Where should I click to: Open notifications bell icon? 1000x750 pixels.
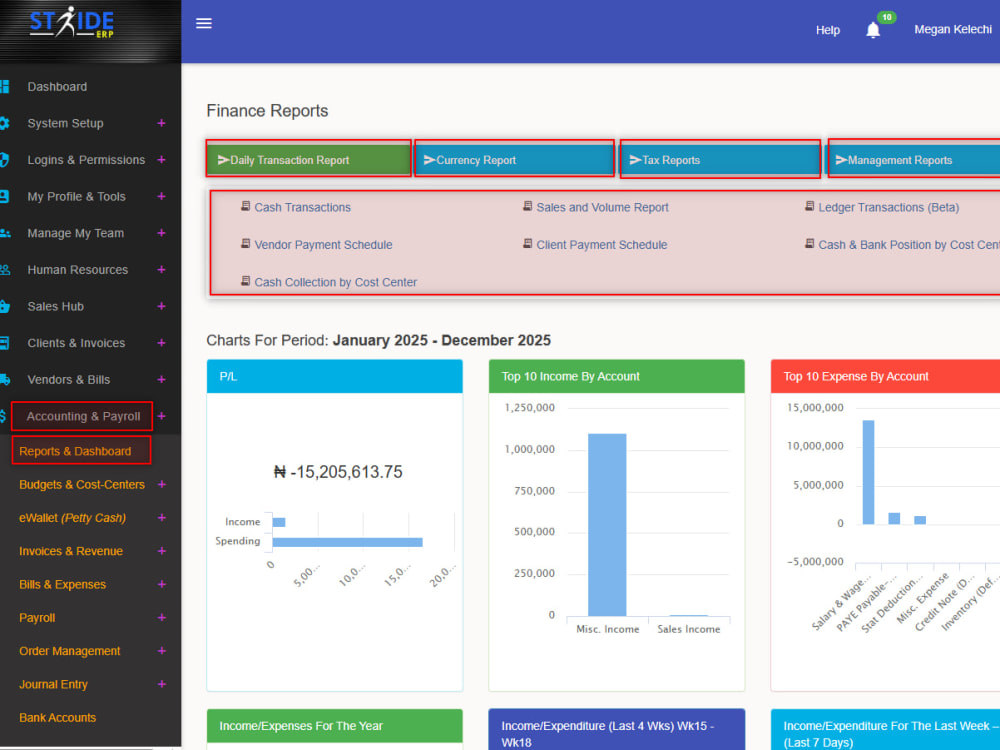point(873,30)
